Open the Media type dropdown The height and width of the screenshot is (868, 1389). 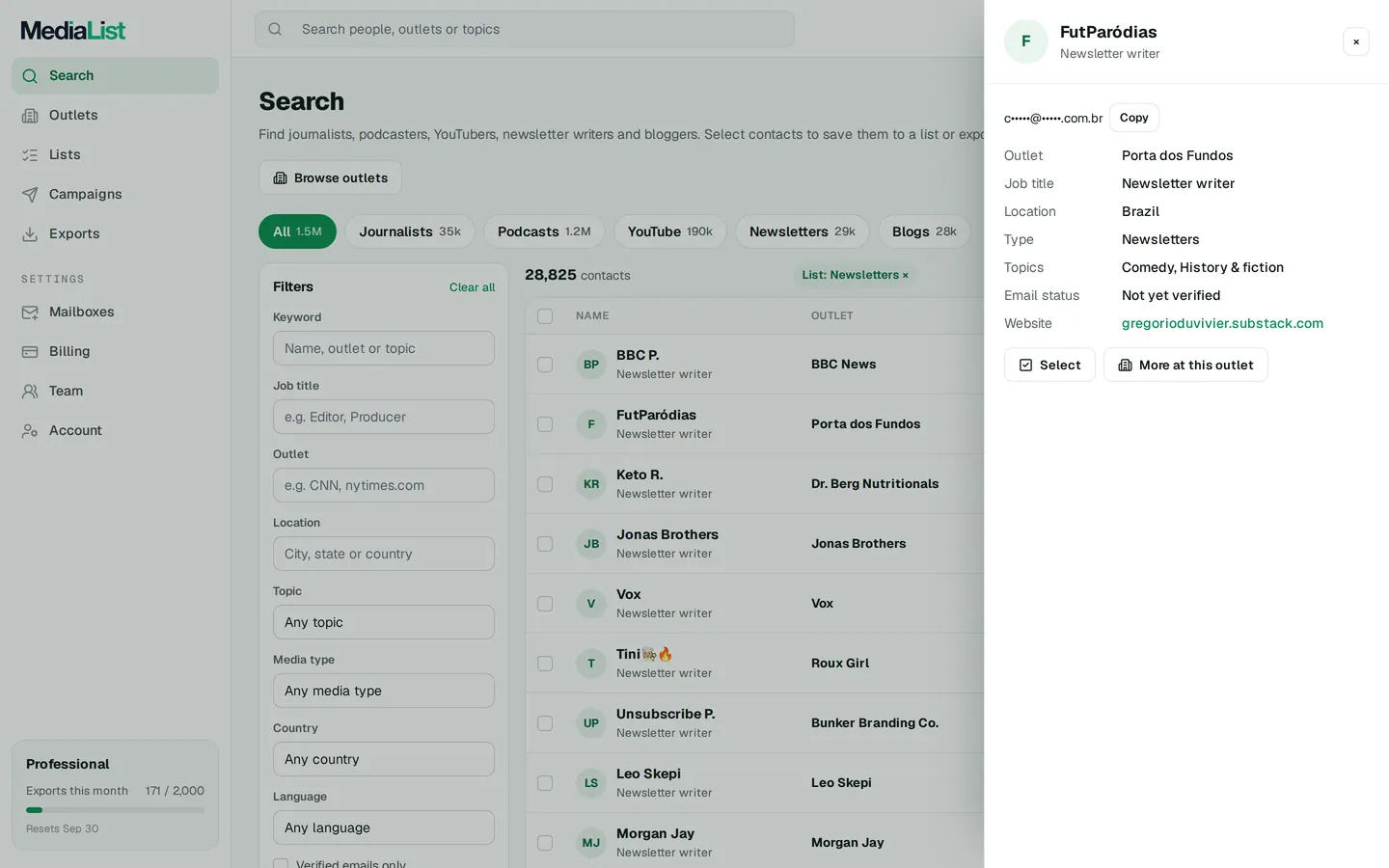tap(384, 691)
